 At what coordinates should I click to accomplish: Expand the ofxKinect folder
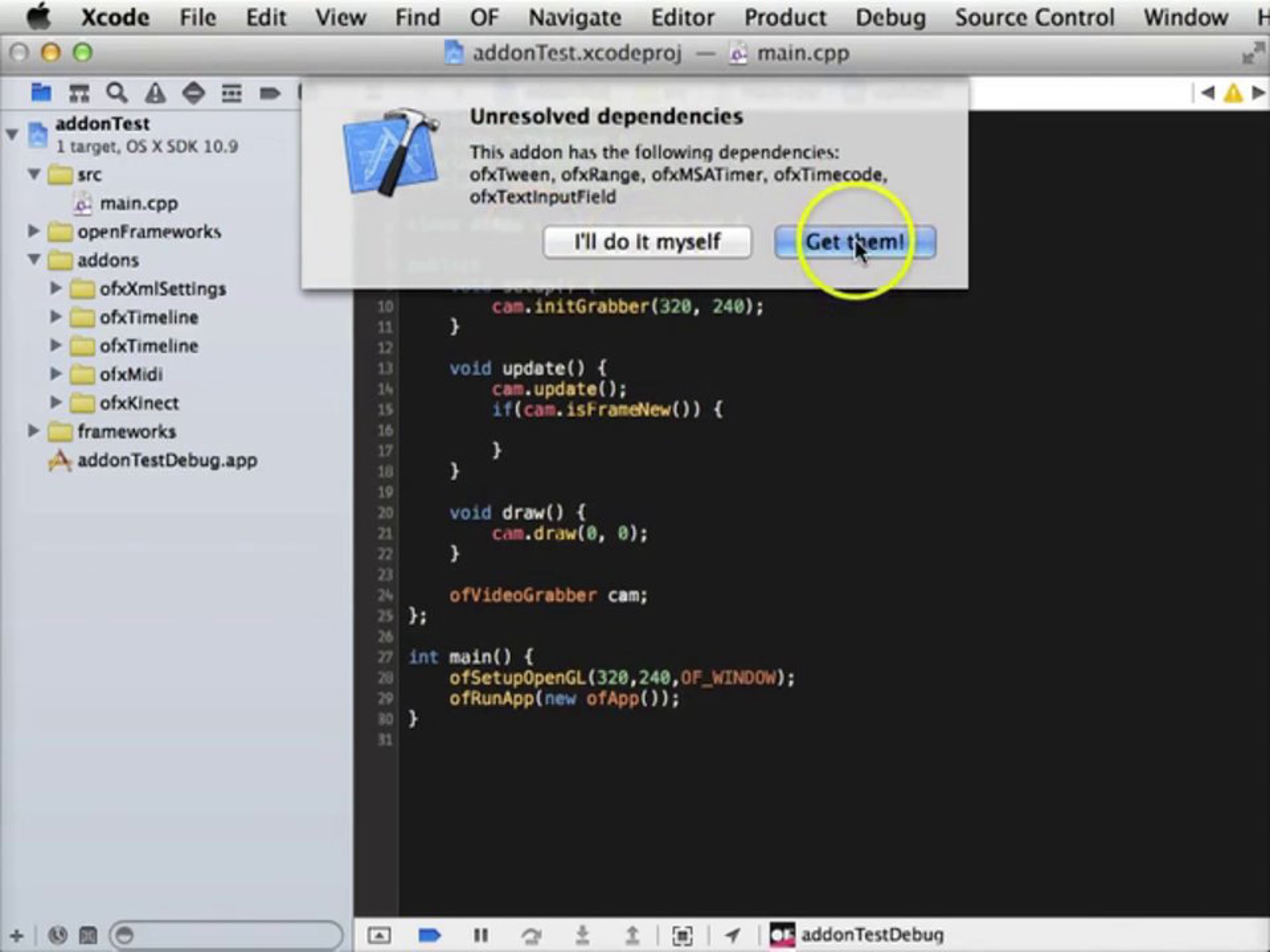click(x=56, y=403)
